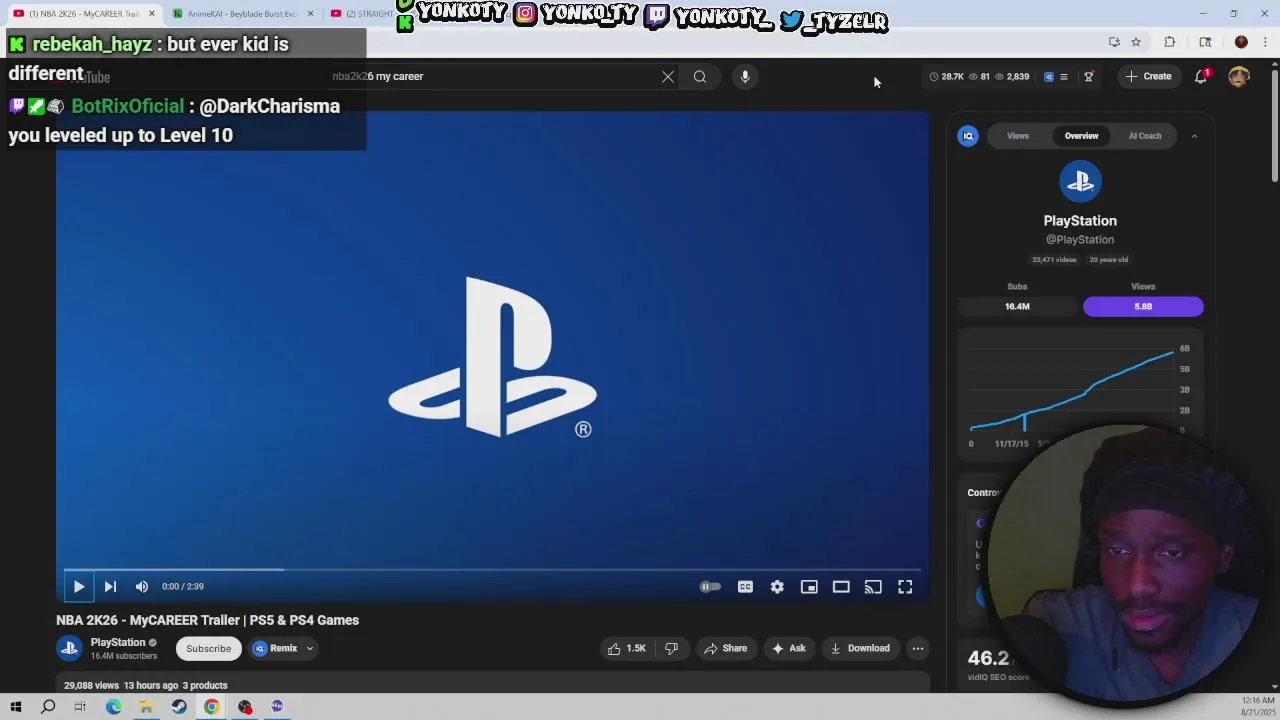Click @PlayStation handle in vidIQ panel
Image resolution: width=1280 pixels, height=720 pixels.
point(1080,240)
